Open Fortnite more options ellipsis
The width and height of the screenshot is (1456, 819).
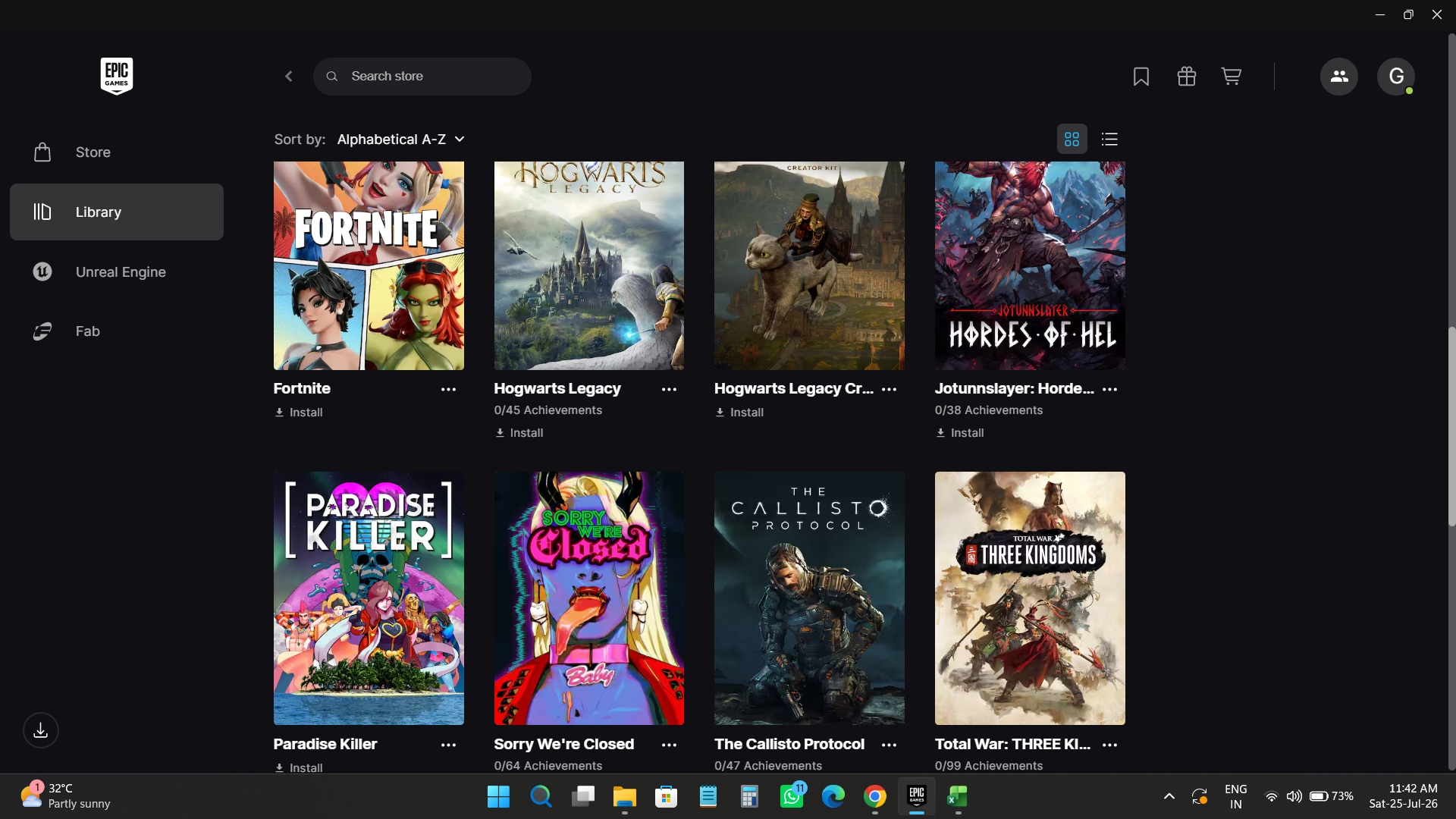point(449,389)
